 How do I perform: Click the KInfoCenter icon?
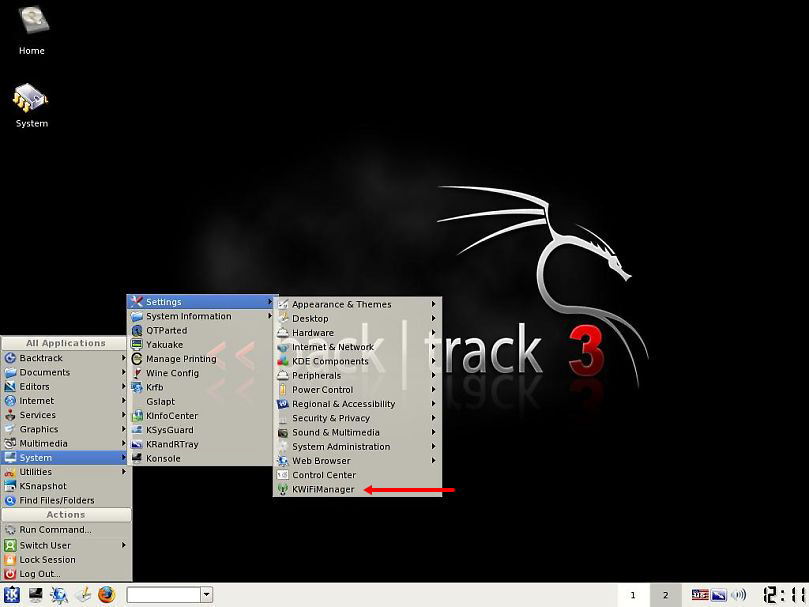[137, 416]
